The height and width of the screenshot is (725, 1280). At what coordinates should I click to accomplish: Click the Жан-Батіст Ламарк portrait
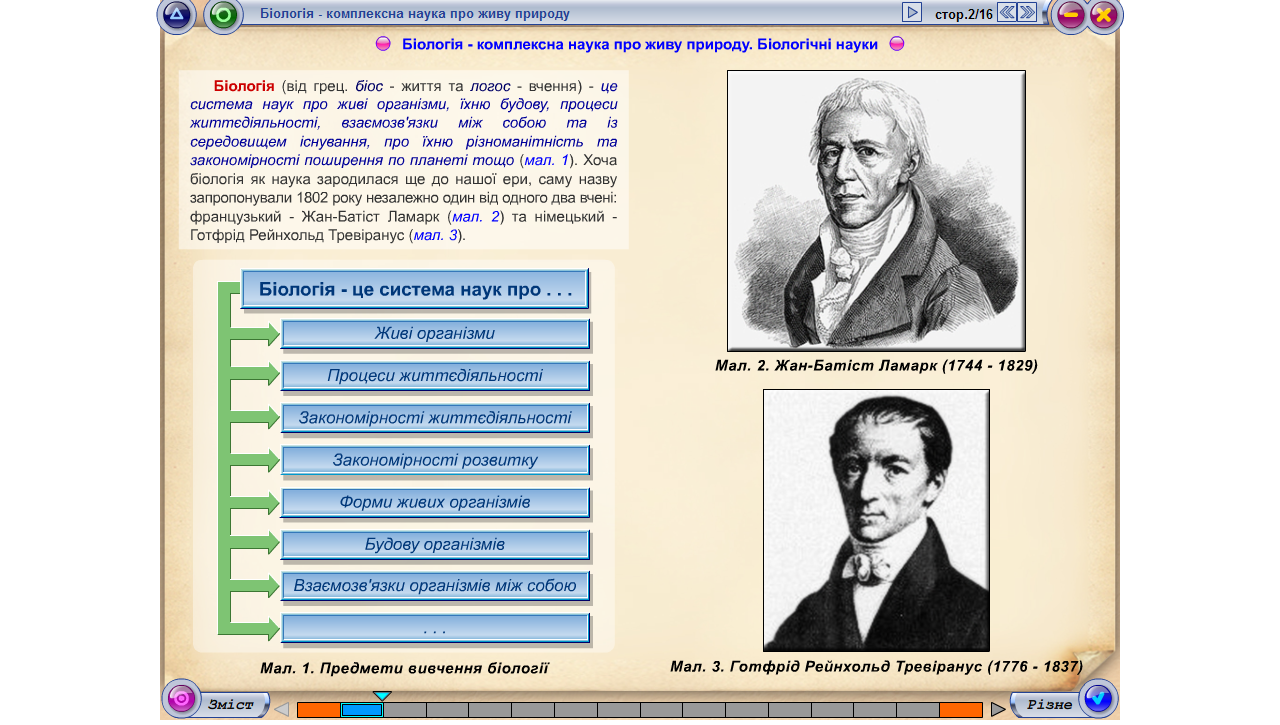(x=876, y=210)
